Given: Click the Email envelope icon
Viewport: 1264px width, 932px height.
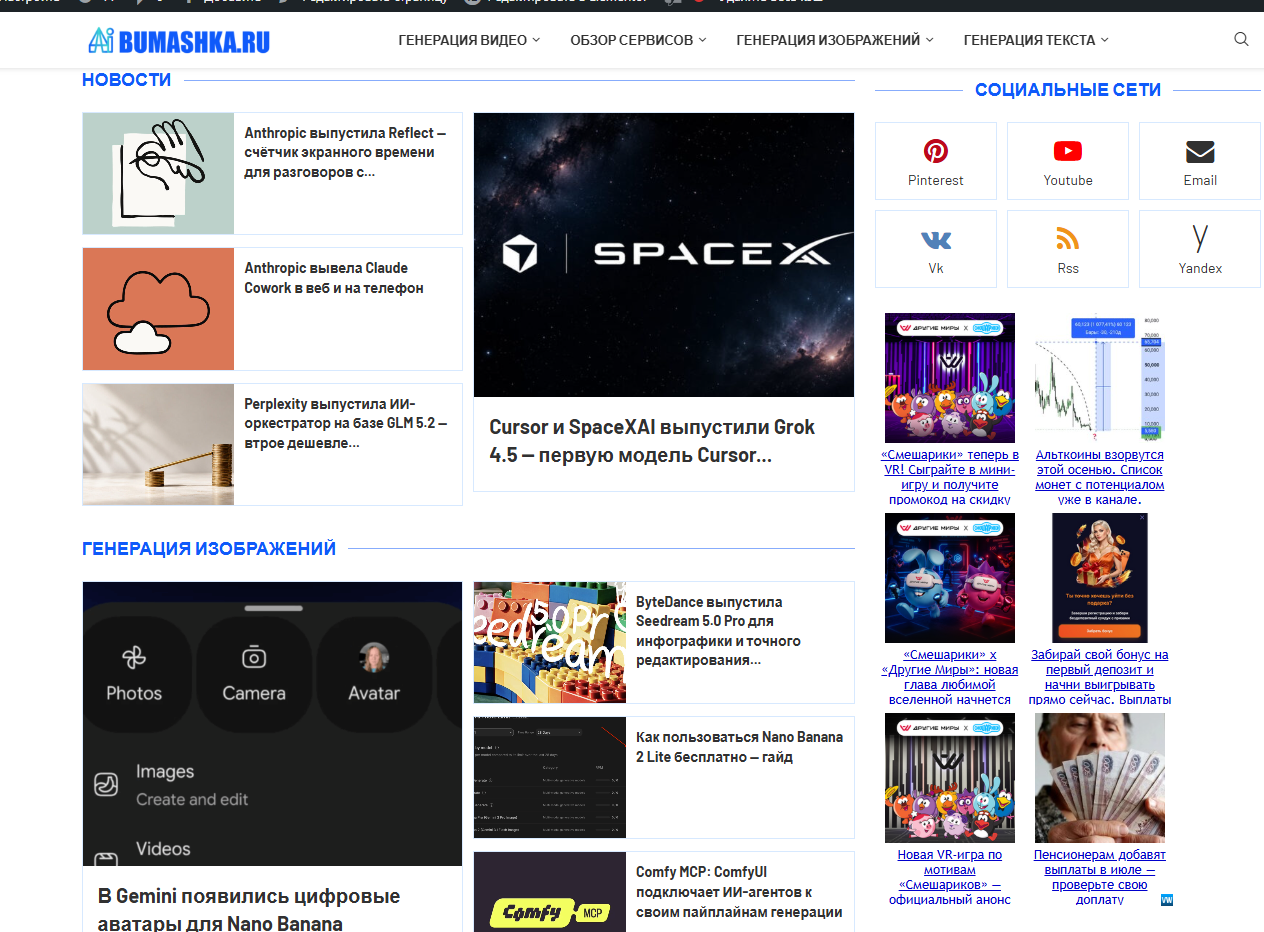Looking at the screenshot, I should coord(1200,152).
